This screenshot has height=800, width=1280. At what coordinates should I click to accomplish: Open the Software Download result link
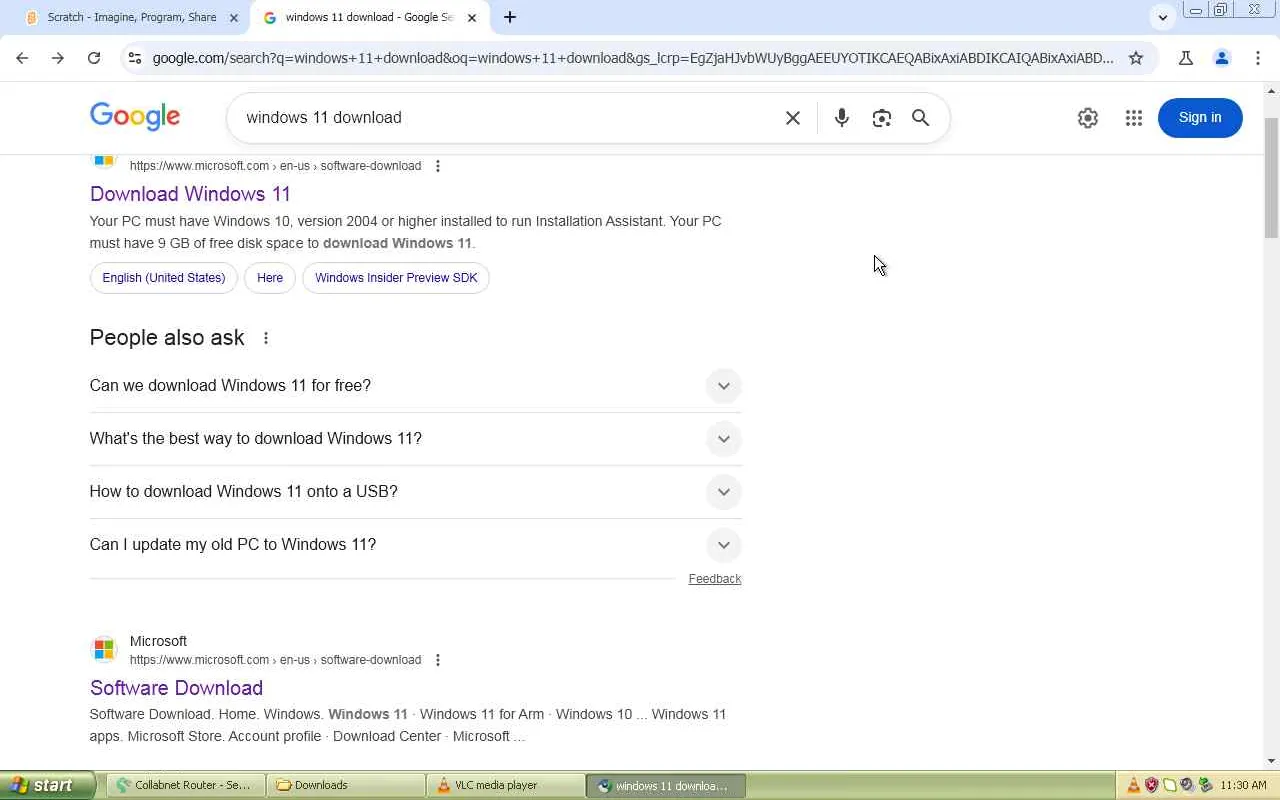click(x=176, y=688)
